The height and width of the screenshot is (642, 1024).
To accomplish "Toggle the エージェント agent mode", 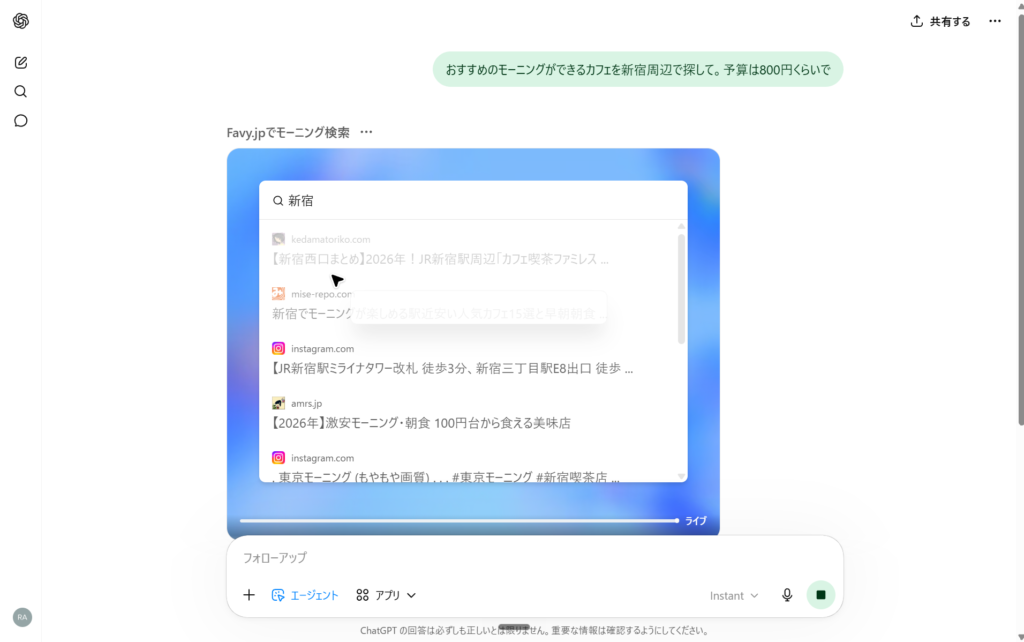I will click(305, 595).
